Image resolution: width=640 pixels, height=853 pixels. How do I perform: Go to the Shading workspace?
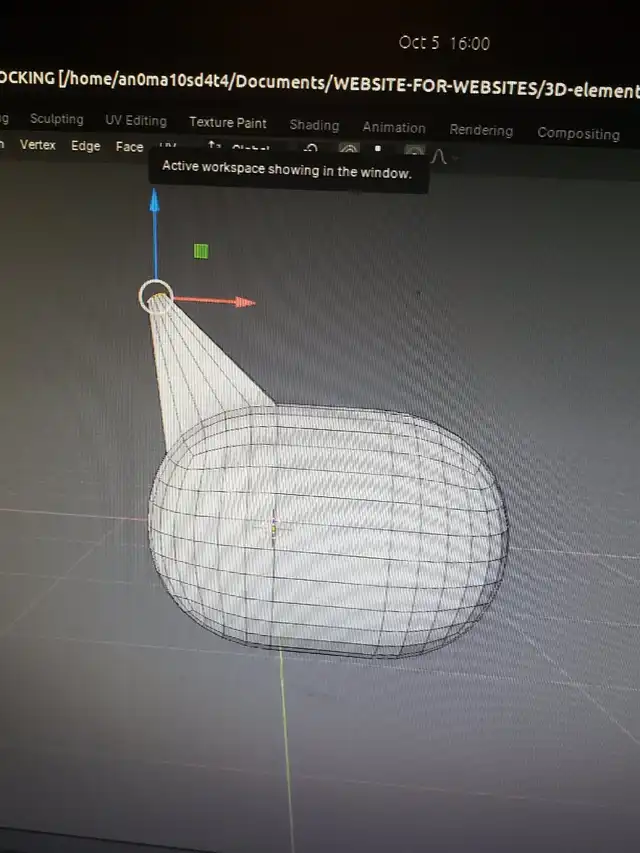point(314,125)
